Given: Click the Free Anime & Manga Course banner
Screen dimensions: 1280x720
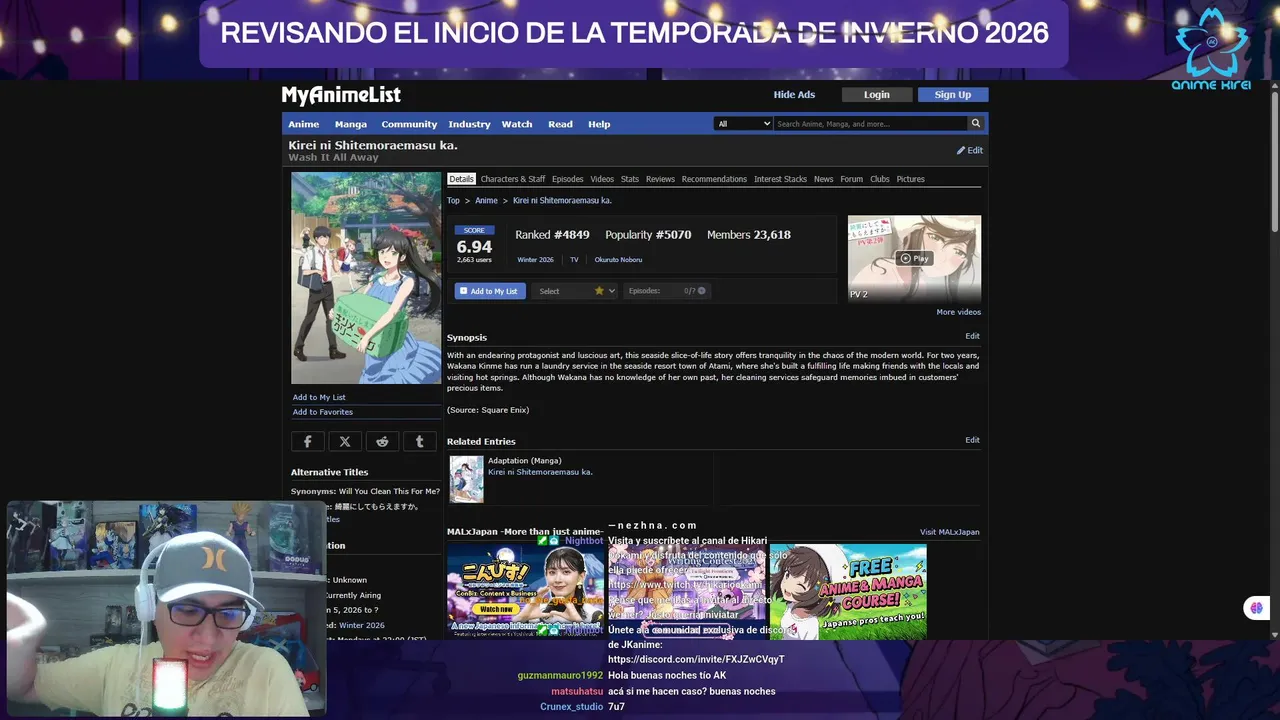Looking at the screenshot, I should click(x=848, y=591).
